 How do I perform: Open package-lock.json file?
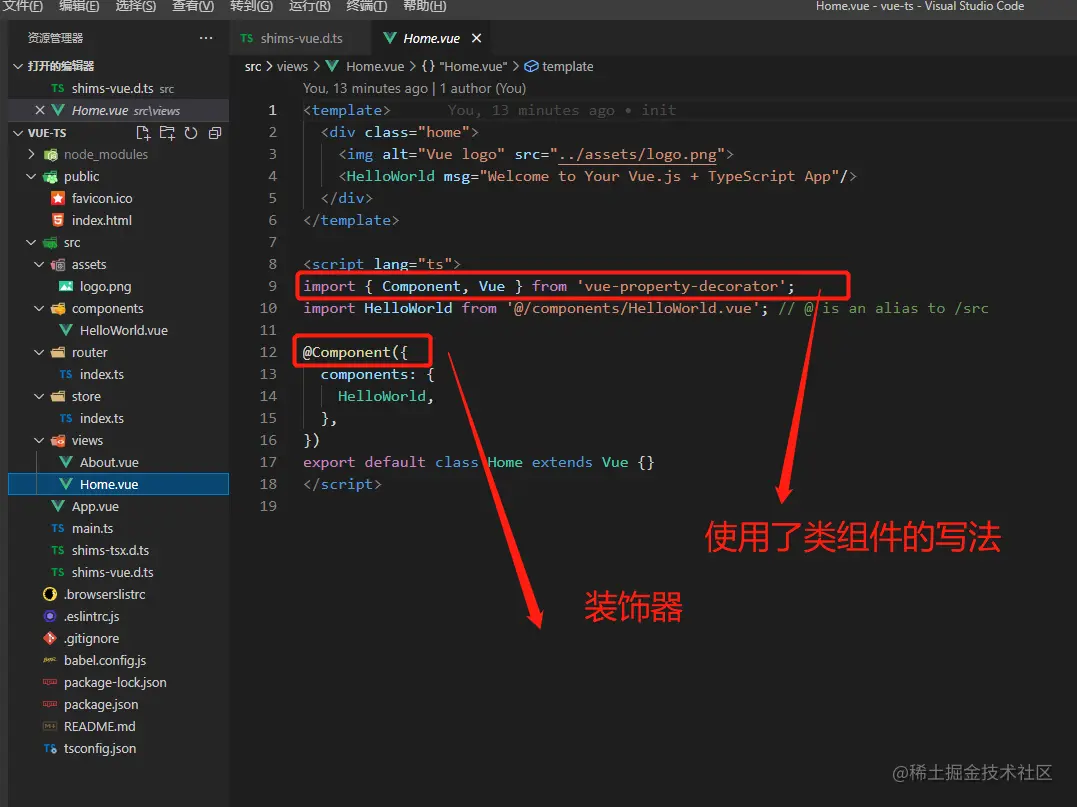[x=118, y=682]
